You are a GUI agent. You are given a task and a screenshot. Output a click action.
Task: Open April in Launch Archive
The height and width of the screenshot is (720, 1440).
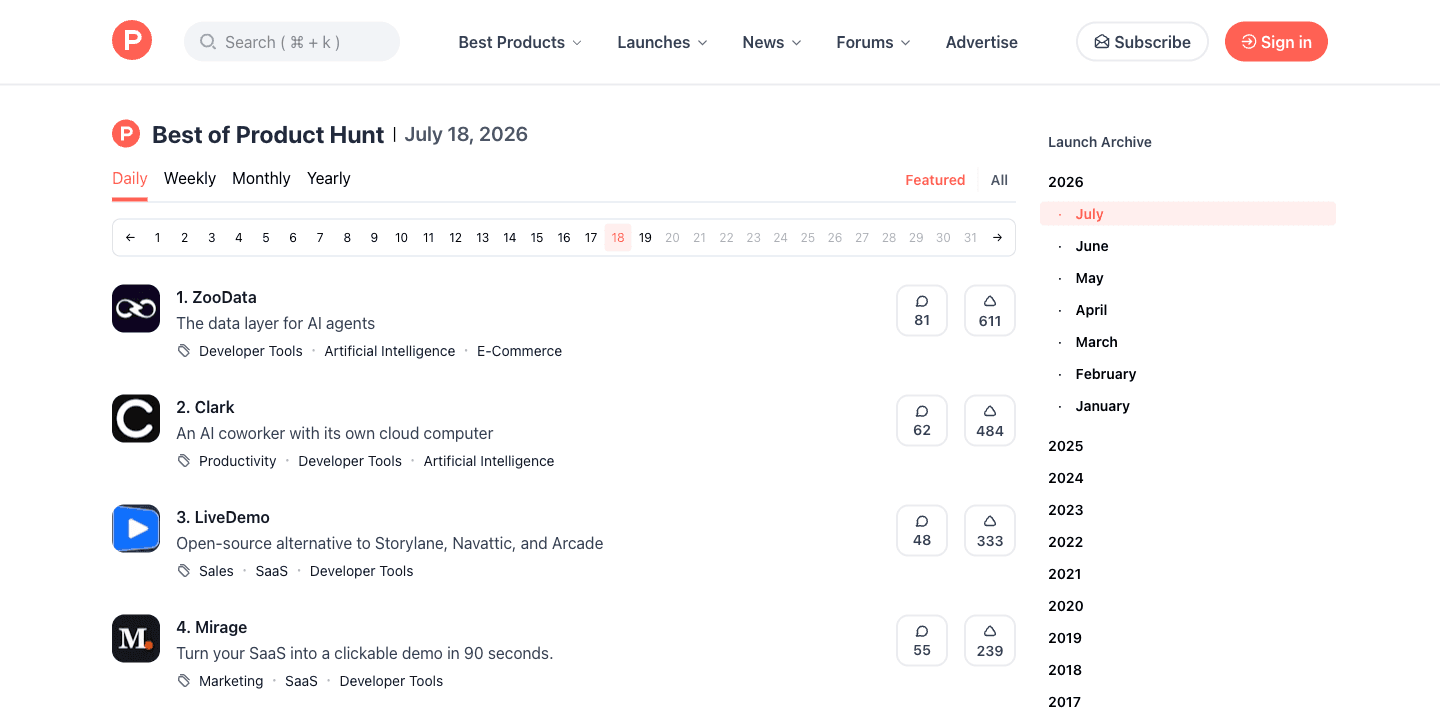1091,310
